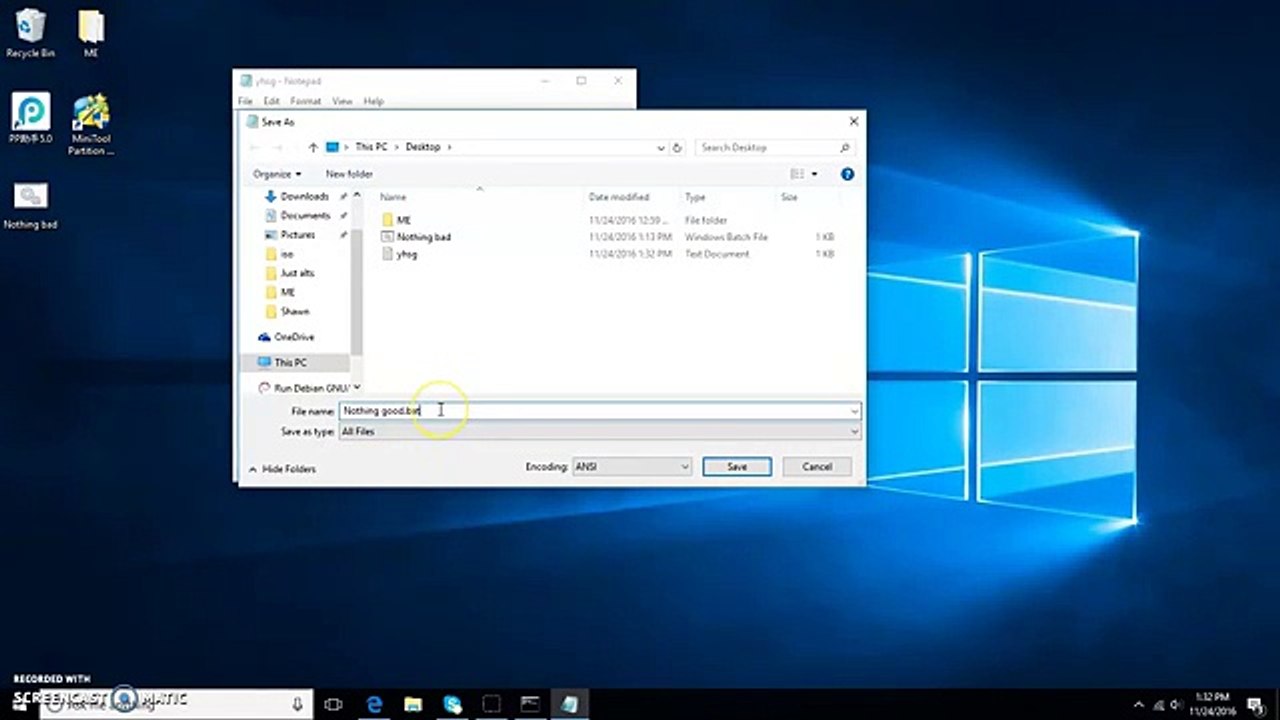The height and width of the screenshot is (720, 1280).
Task: Open Notepad's Format menu
Action: coord(305,101)
